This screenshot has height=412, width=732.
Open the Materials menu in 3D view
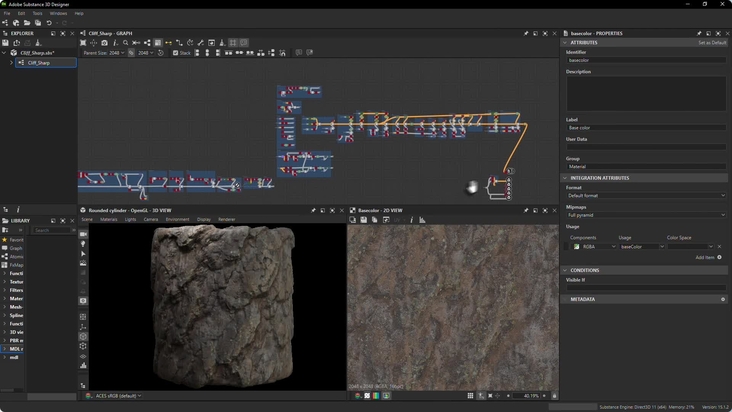coord(109,219)
